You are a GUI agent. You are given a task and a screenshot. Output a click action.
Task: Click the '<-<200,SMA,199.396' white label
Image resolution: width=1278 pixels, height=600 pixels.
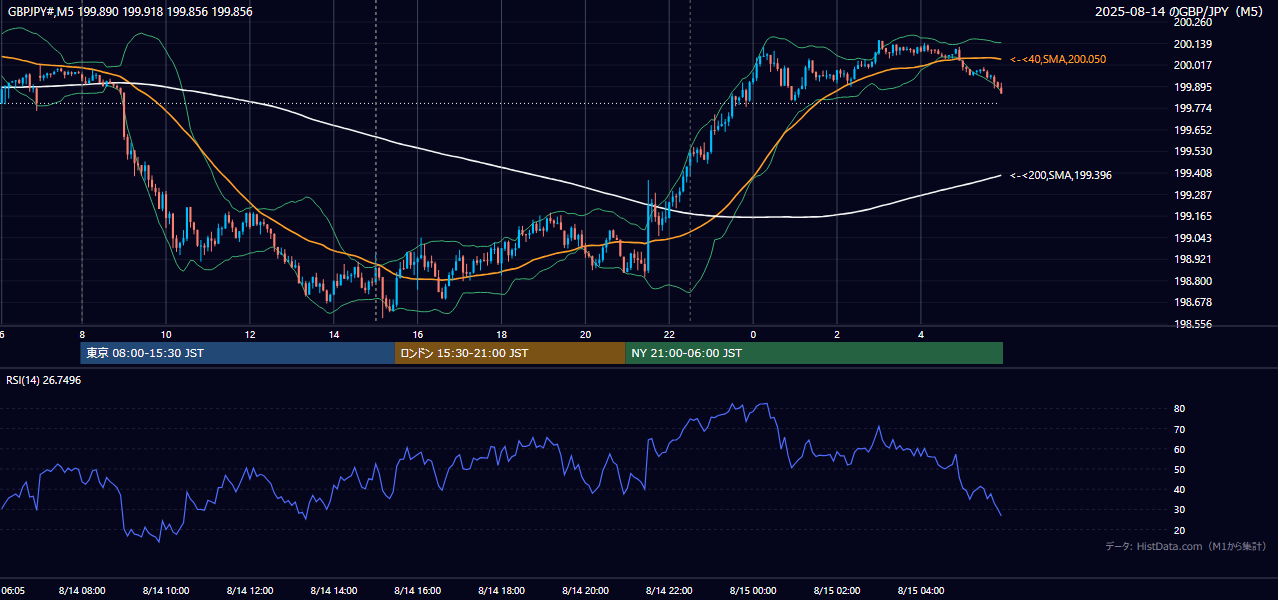pos(1061,175)
